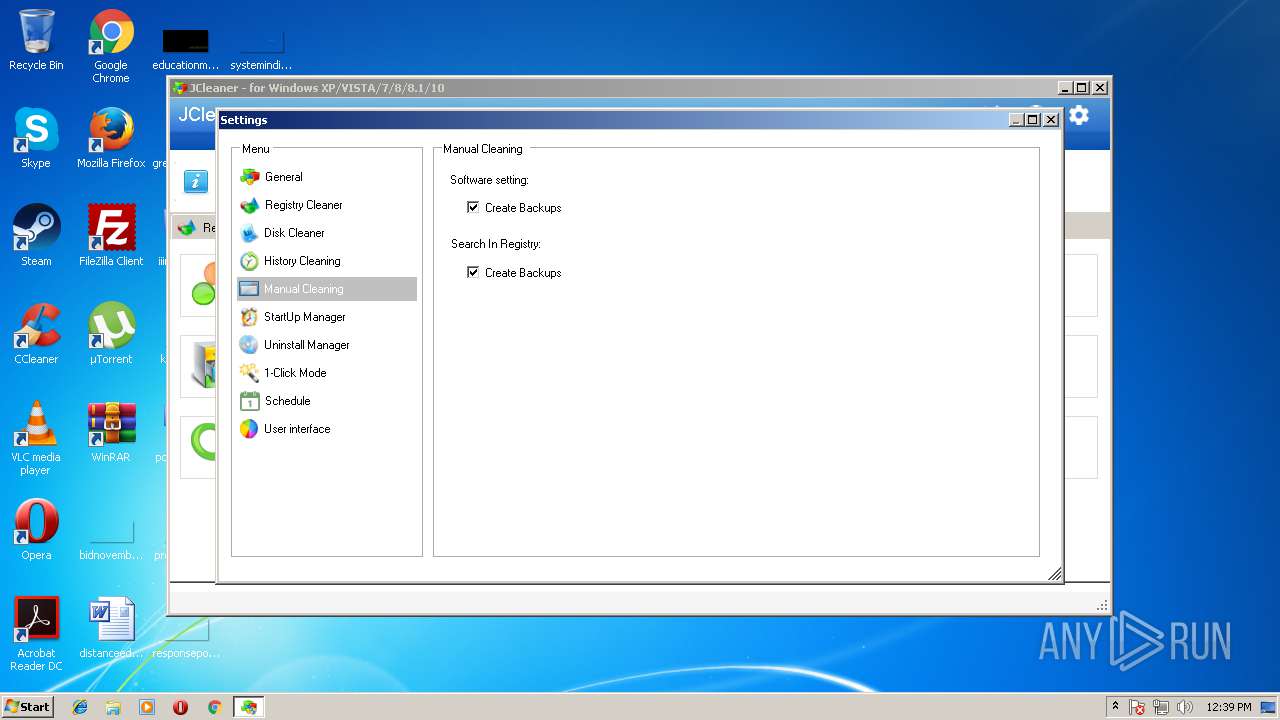Viewport: 1280px width, 720px height.
Task: Open Windows Media Player from taskbar
Action: point(147,707)
